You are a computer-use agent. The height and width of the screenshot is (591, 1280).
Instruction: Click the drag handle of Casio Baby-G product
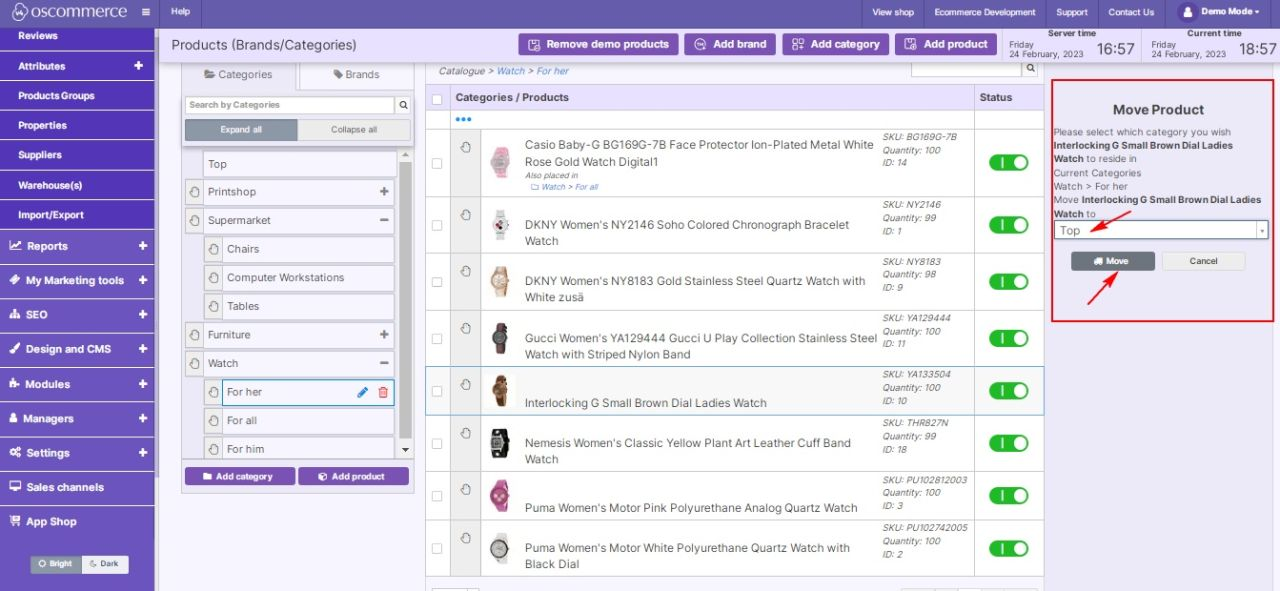point(466,147)
